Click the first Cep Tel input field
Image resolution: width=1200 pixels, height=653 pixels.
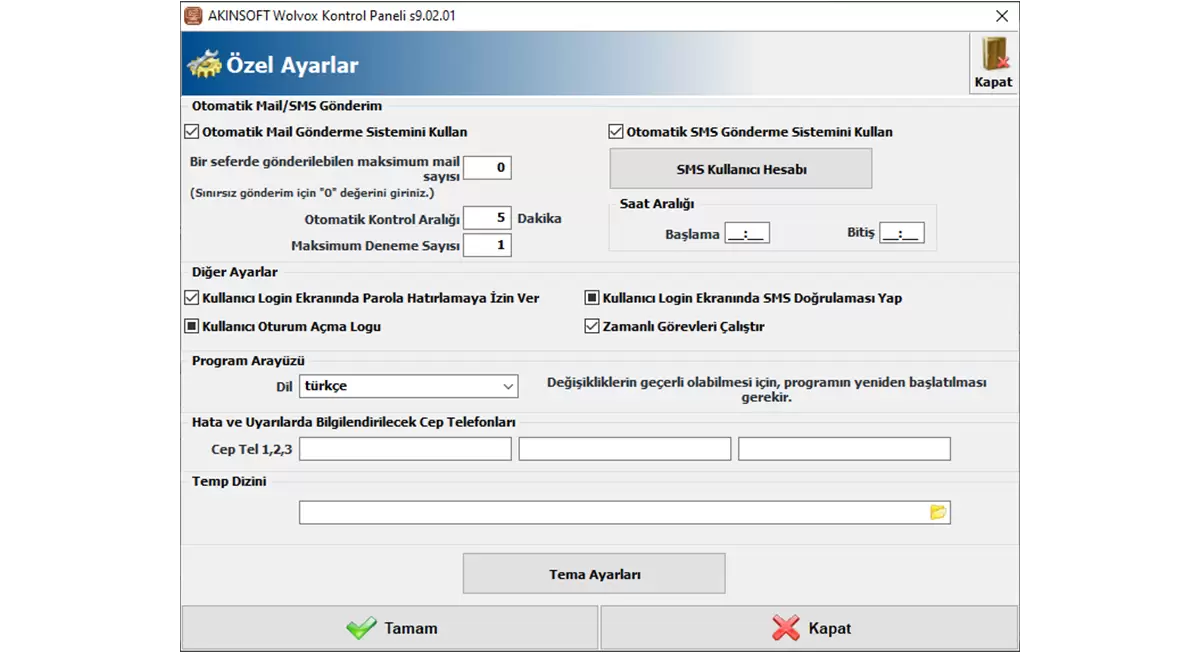click(x=405, y=449)
